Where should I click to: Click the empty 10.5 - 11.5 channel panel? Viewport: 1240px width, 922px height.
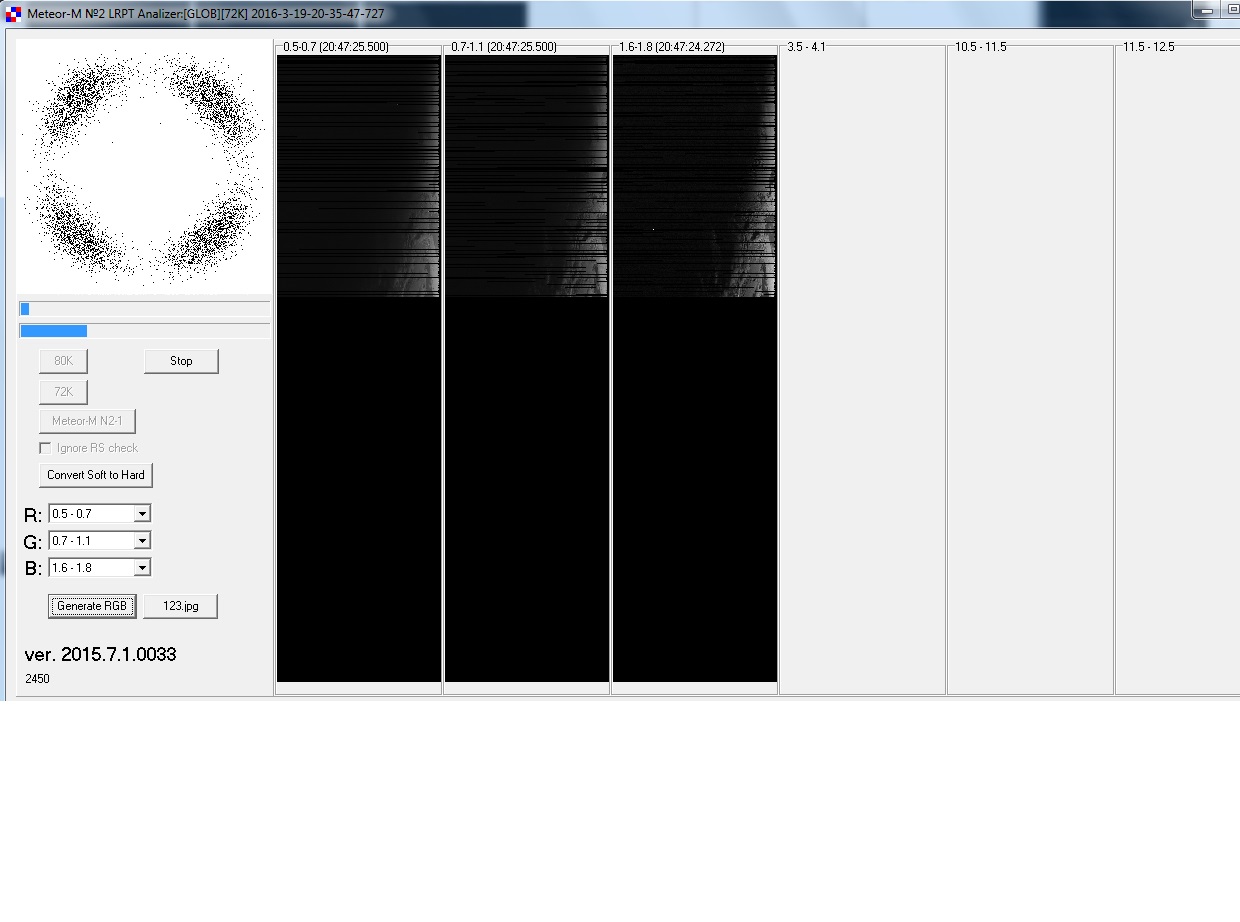click(x=1030, y=372)
